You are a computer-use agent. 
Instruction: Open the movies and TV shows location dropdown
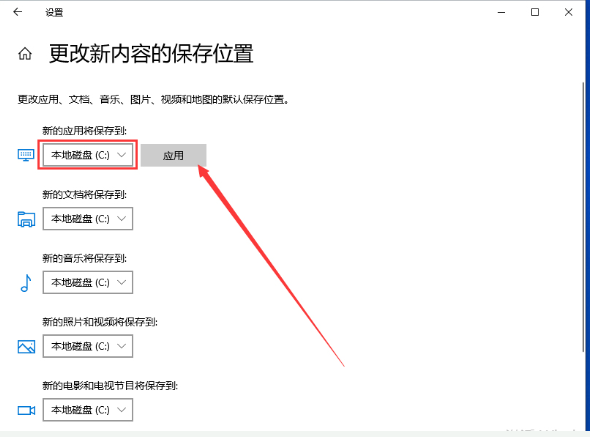[x=88, y=410]
